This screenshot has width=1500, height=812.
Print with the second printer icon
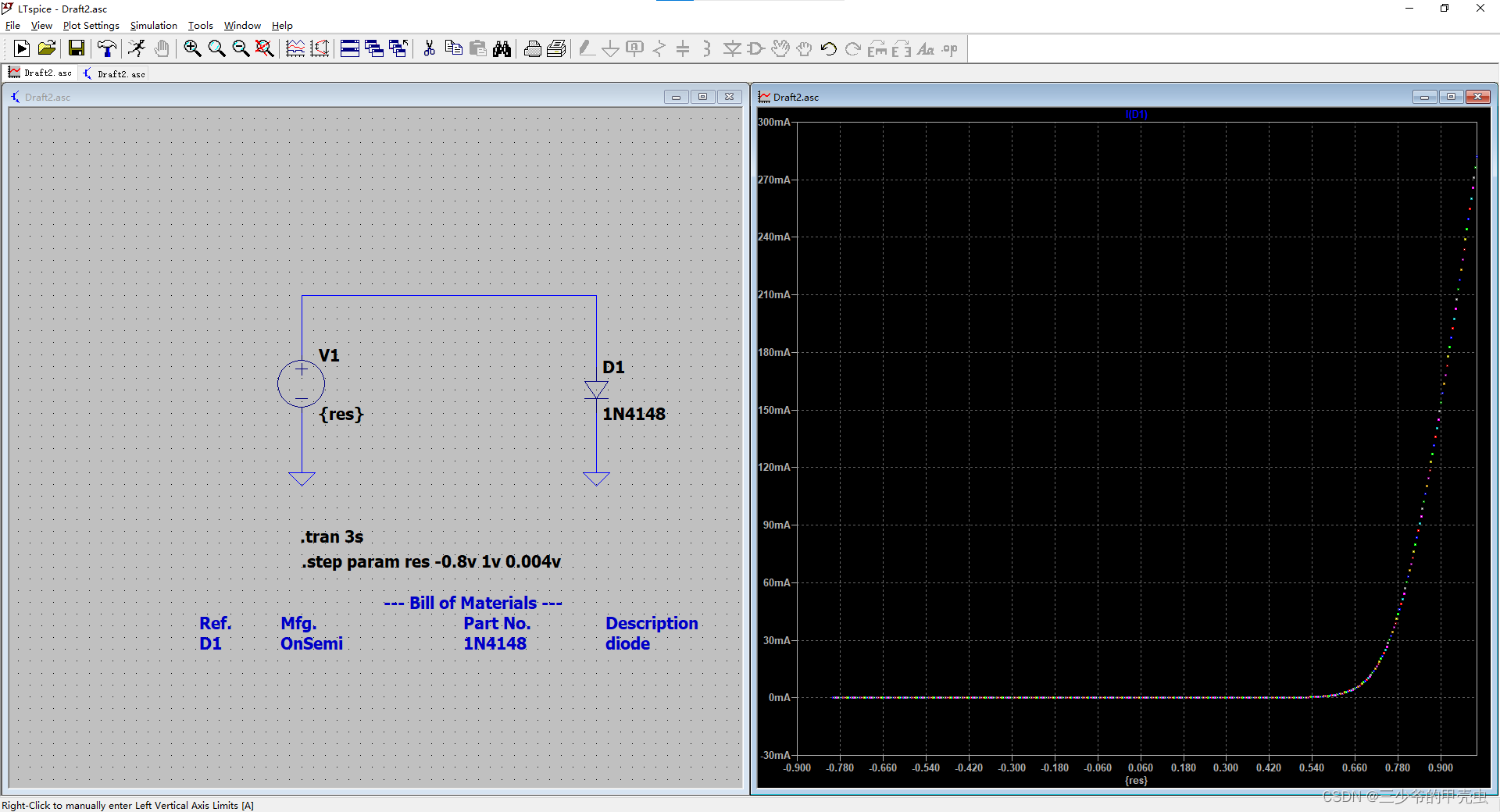[557, 48]
